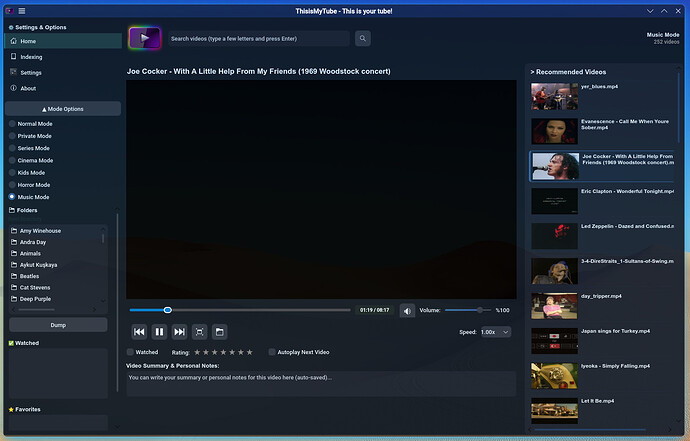This screenshot has height=441, width=690.
Task: Rate the video four stars
Action: point(223,352)
